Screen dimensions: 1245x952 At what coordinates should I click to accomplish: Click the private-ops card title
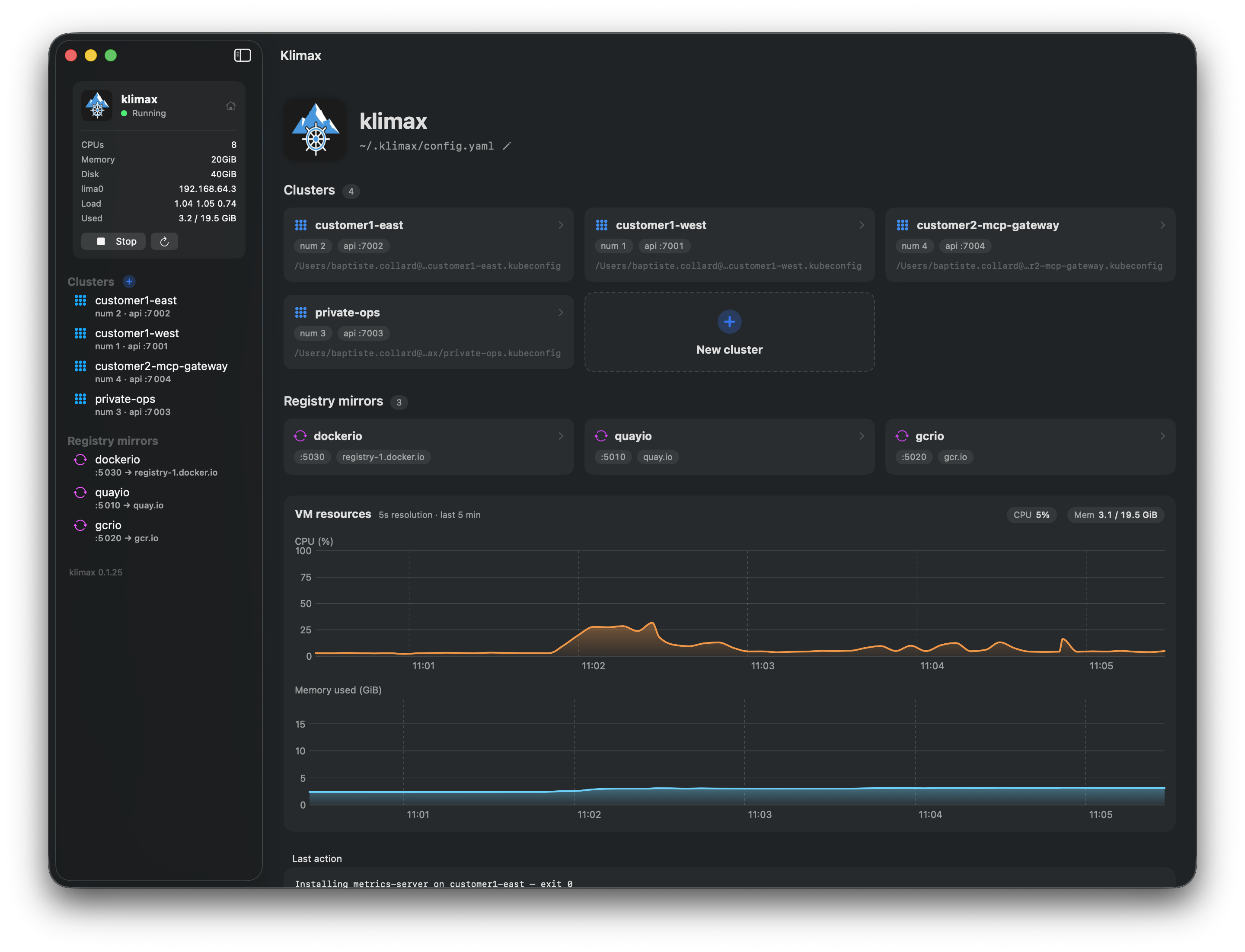pyautogui.click(x=348, y=312)
